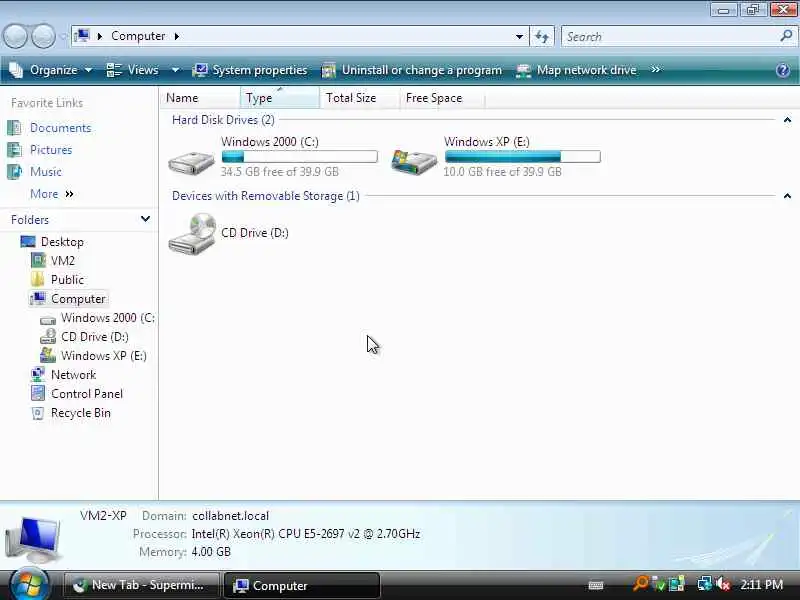Sort by the Total Size column
The width and height of the screenshot is (800, 600).
[360, 97]
